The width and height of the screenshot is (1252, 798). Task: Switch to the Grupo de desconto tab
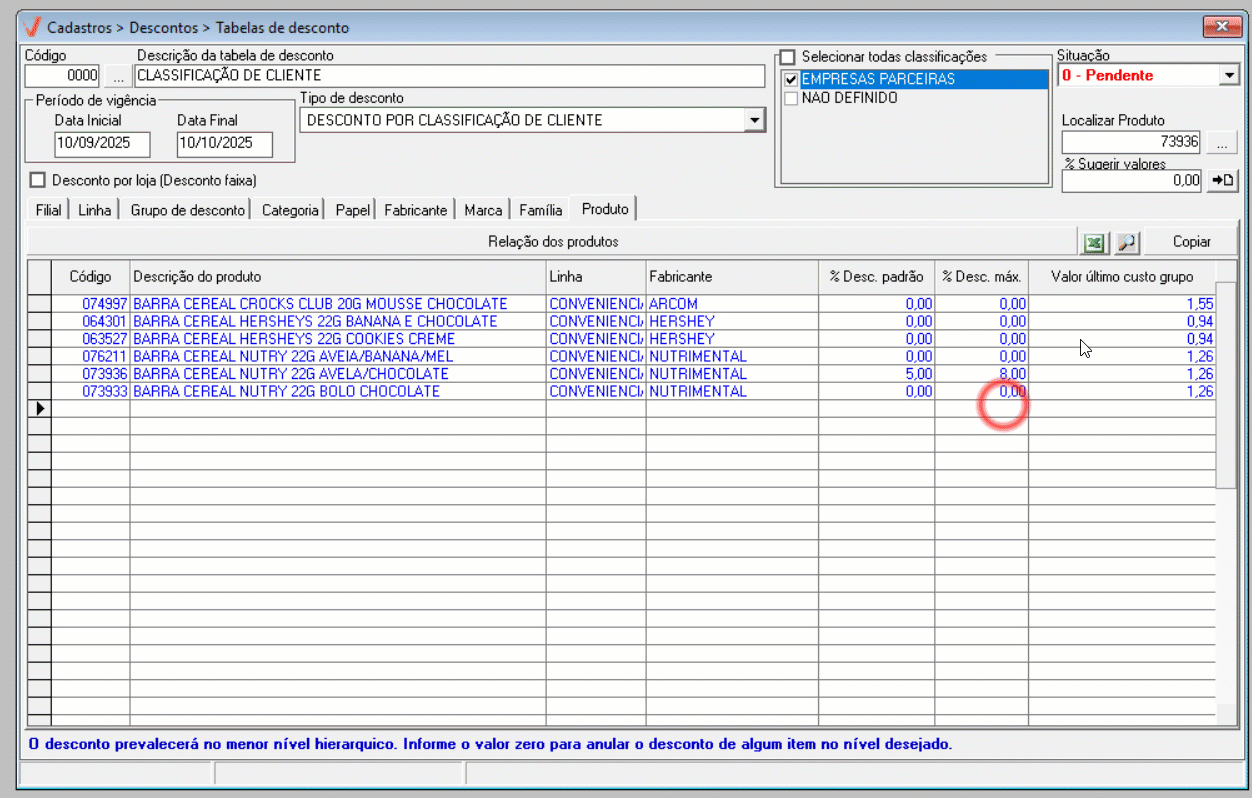[x=187, y=210]
